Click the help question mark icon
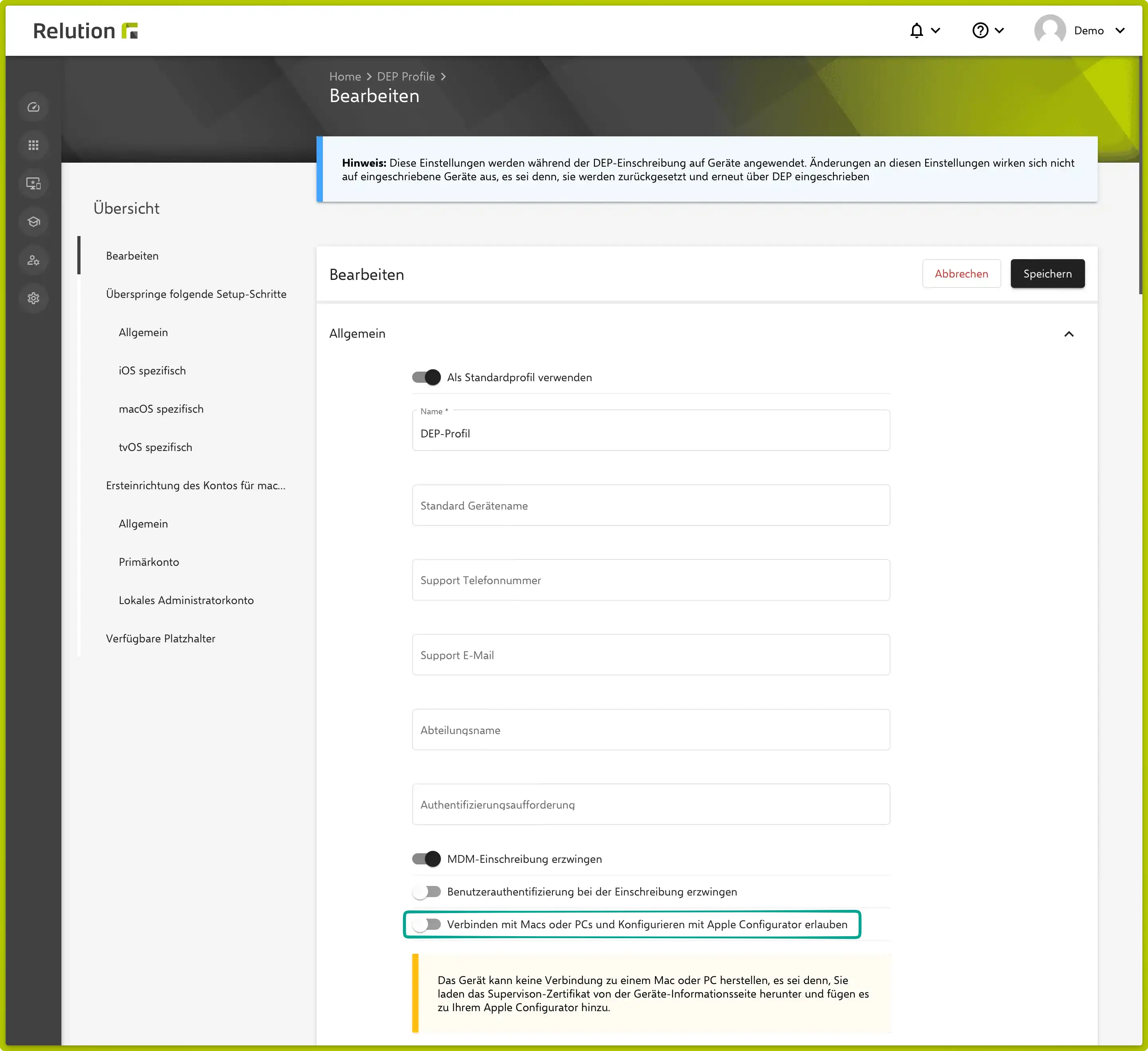Image resolution: width=1148 pixels, height=1051 pixels. [980, 30]
